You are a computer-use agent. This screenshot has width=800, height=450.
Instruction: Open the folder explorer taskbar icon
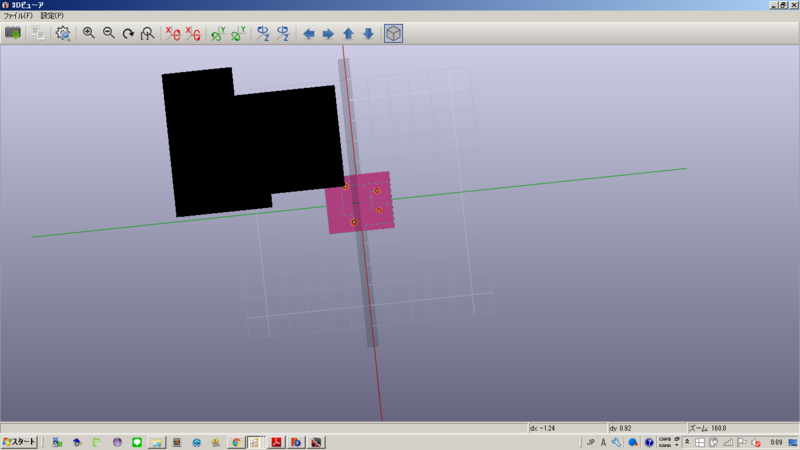point(157,442)
